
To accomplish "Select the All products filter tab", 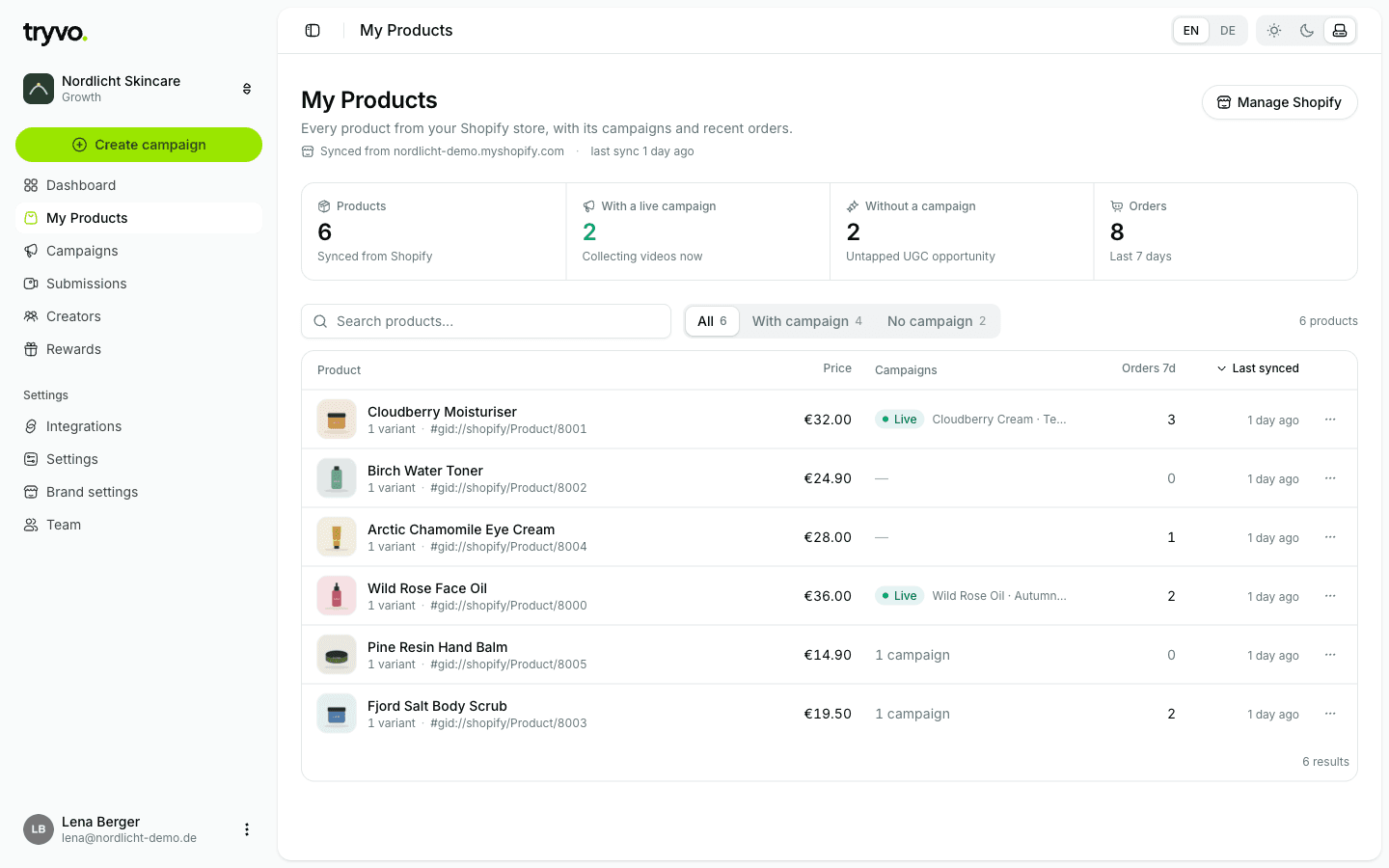I will pyautogui.click(x=712, y=321).
